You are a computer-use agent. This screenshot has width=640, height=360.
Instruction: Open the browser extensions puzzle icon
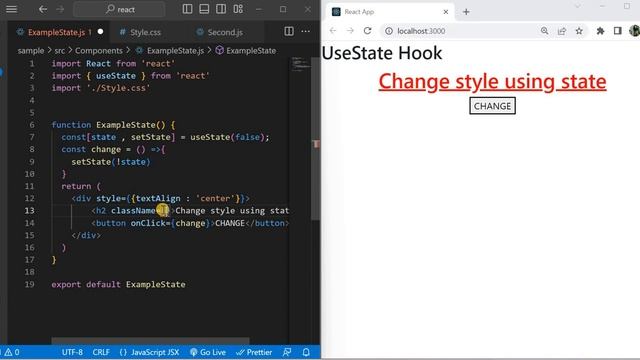pyautogui.click(x=600, y=31)
